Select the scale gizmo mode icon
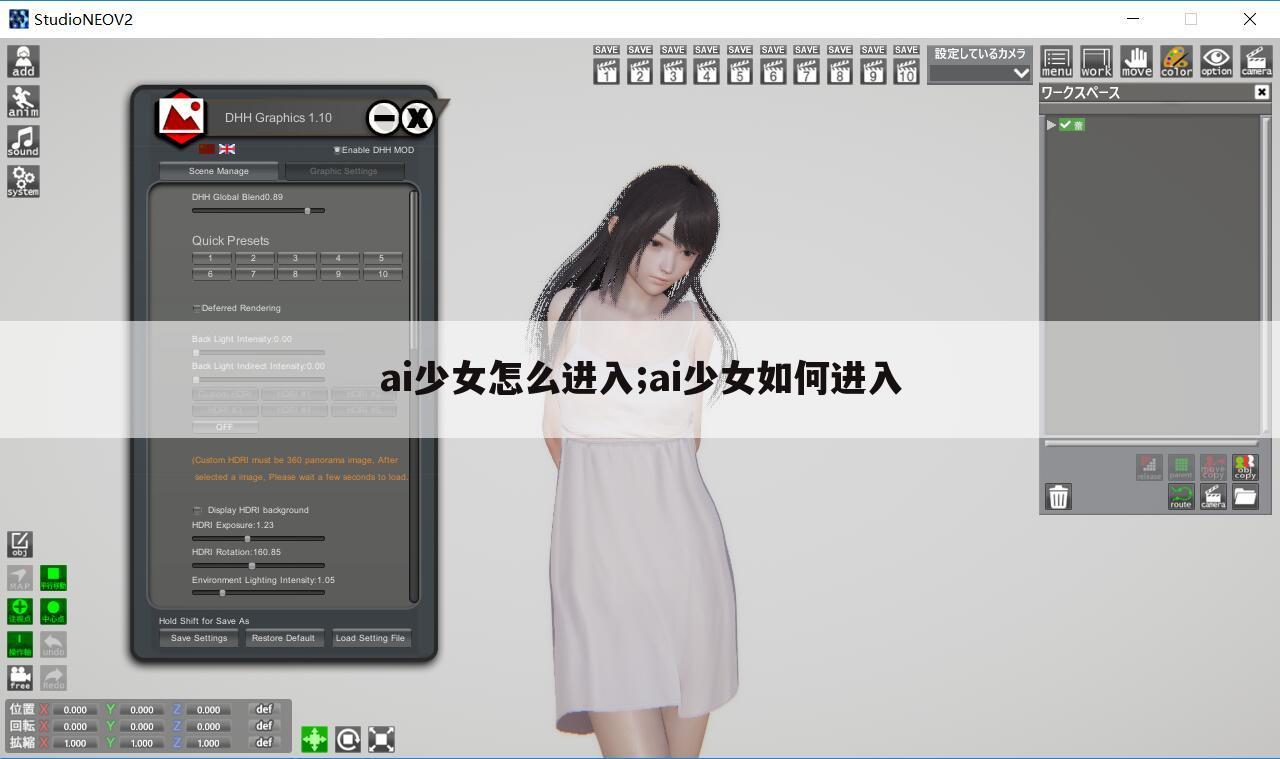Screen dimensions: 1280x759 point(381,739)
